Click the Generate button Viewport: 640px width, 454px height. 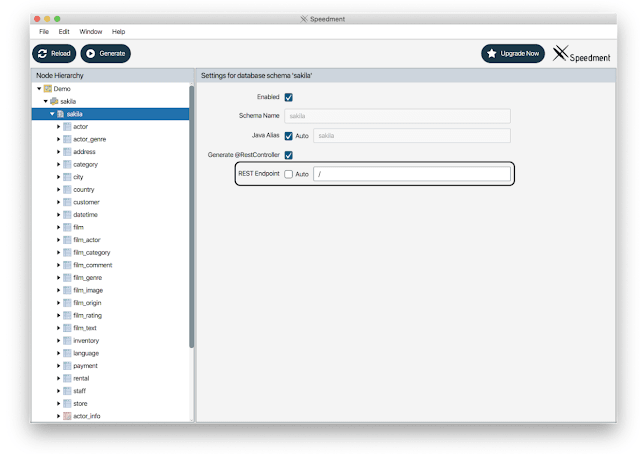106,53
